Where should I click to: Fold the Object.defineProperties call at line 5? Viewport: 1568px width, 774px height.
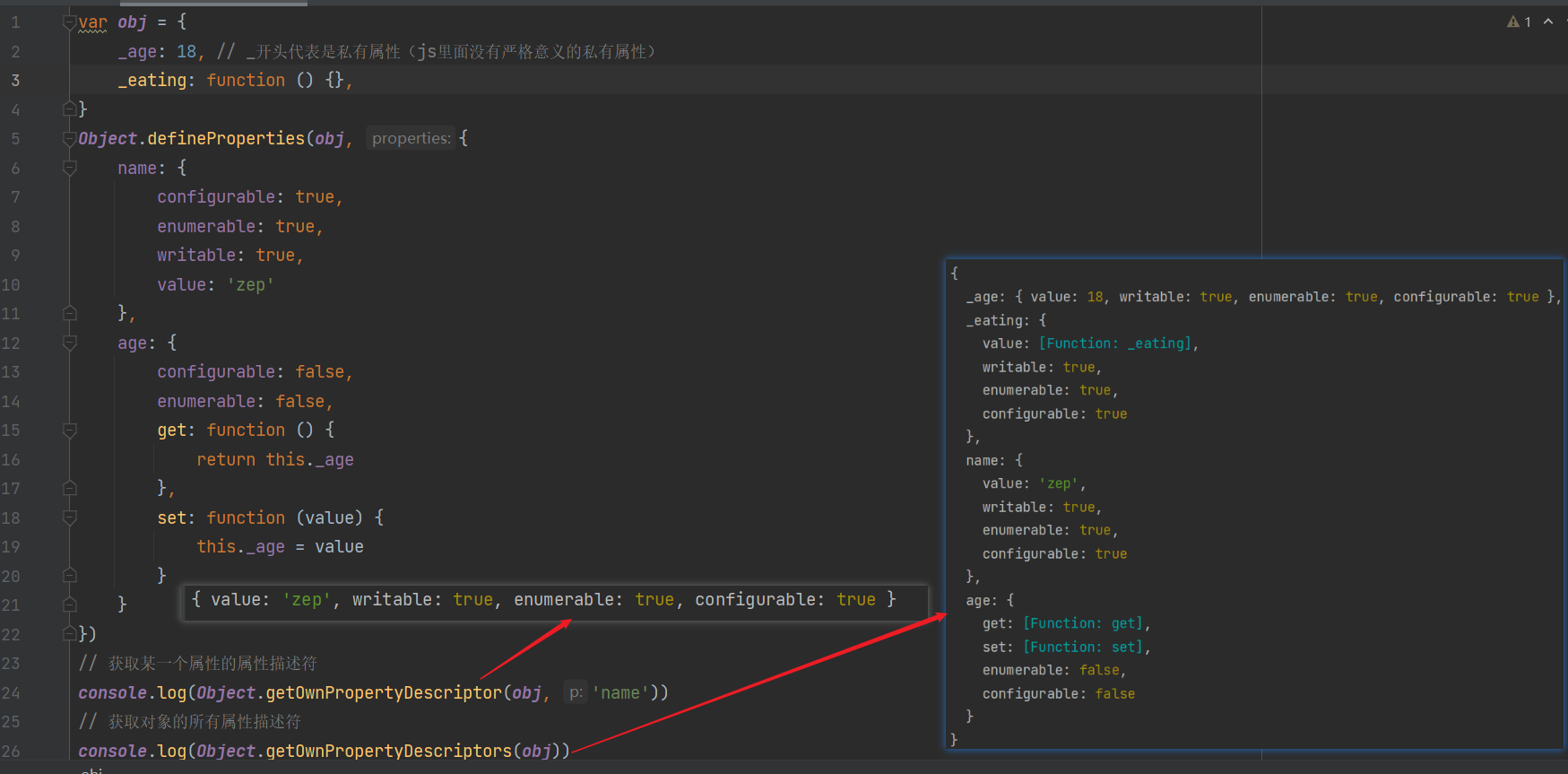pos(70,139)
